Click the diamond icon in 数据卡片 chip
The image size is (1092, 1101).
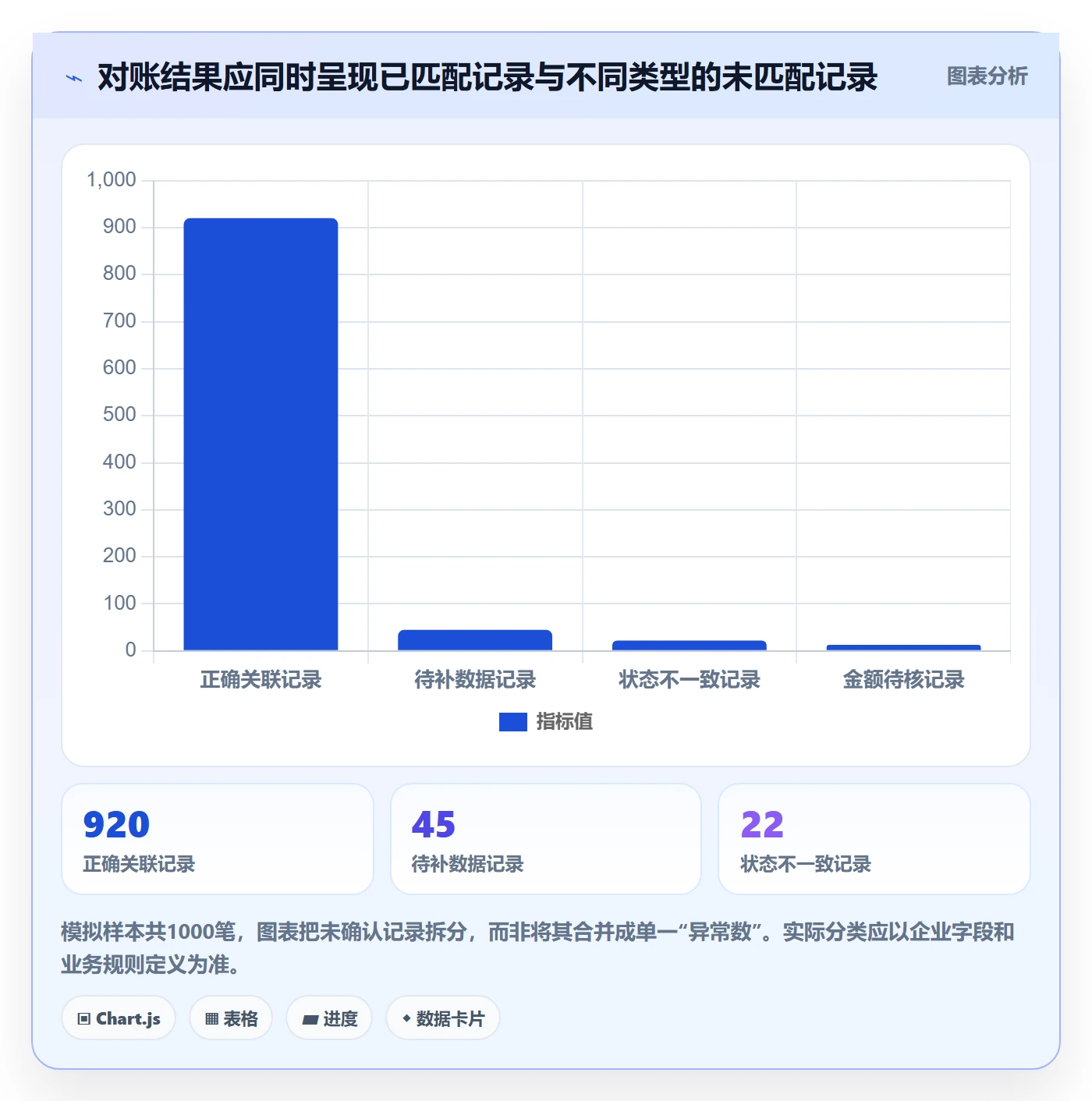(x=406, y=1018)
